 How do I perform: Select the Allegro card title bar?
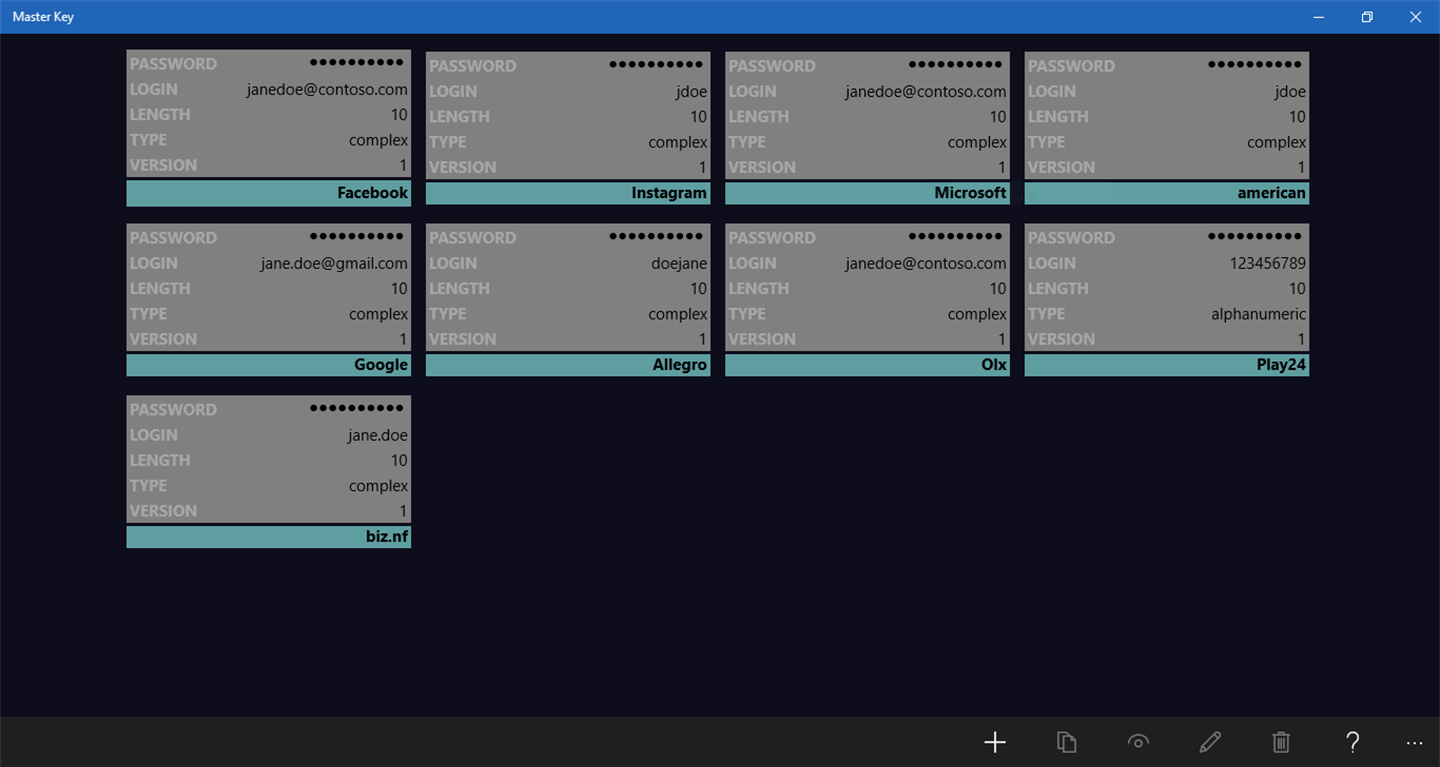pos(568,365)
